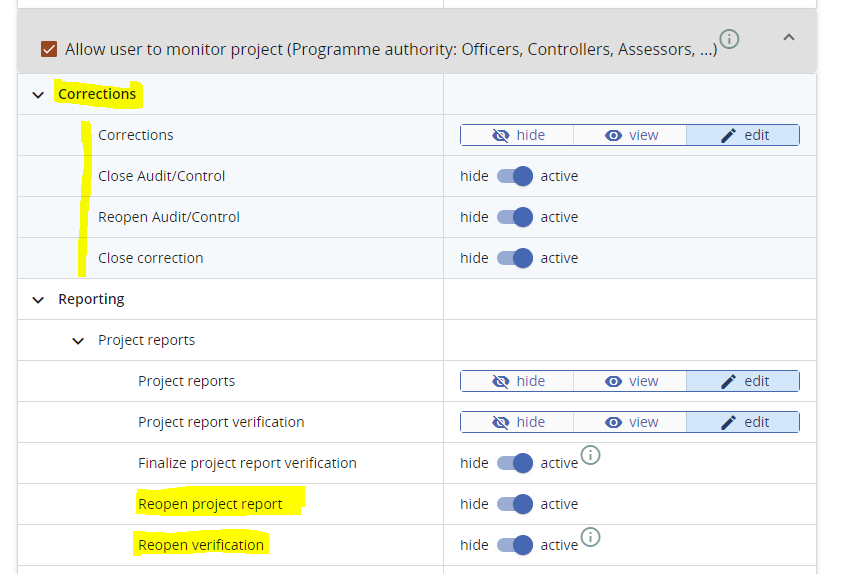The width and height of the screenshot is (848, 574).
Task: Toggle the Reopen project report switch
Action: pos(515,504)
